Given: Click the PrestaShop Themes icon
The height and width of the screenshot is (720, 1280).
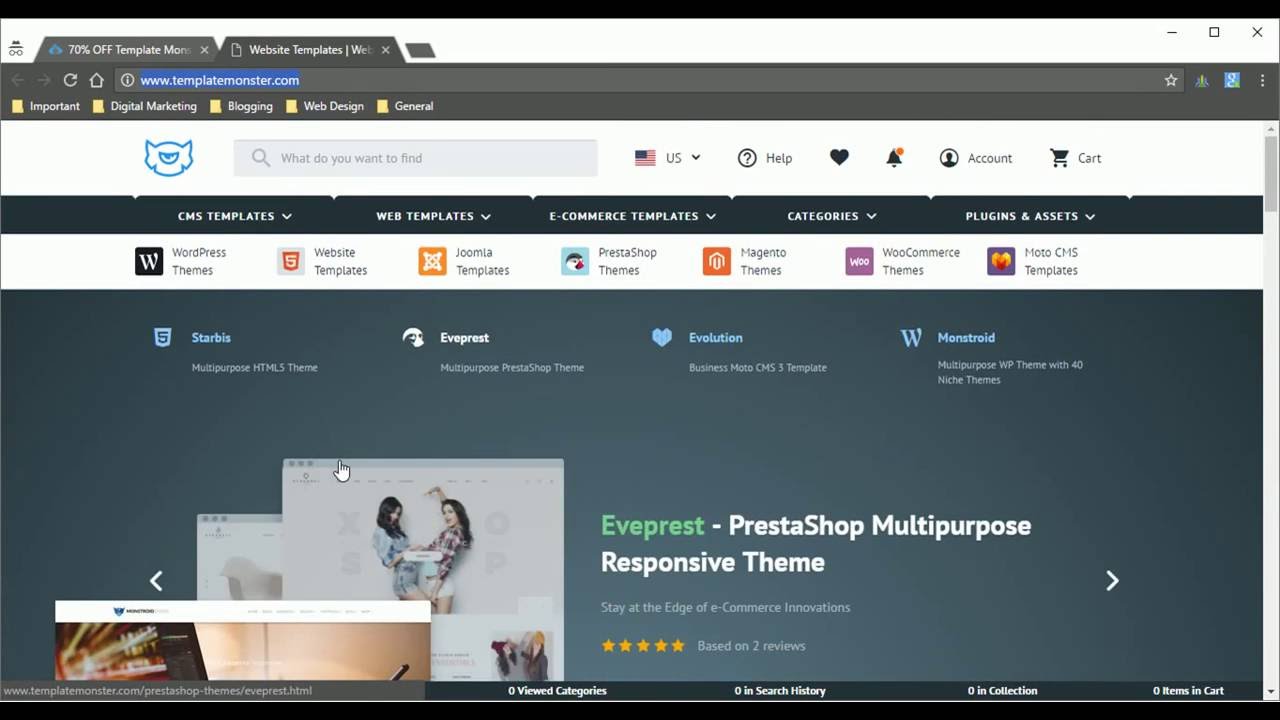Looking at the screenshot, I should click(575, 262).
